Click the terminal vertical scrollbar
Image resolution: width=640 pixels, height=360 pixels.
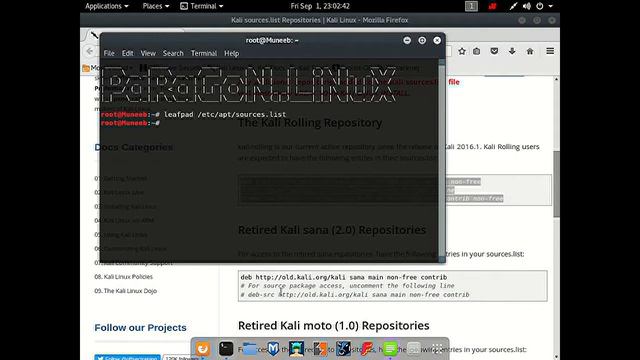pyautogui.click(x=442, y=160)
